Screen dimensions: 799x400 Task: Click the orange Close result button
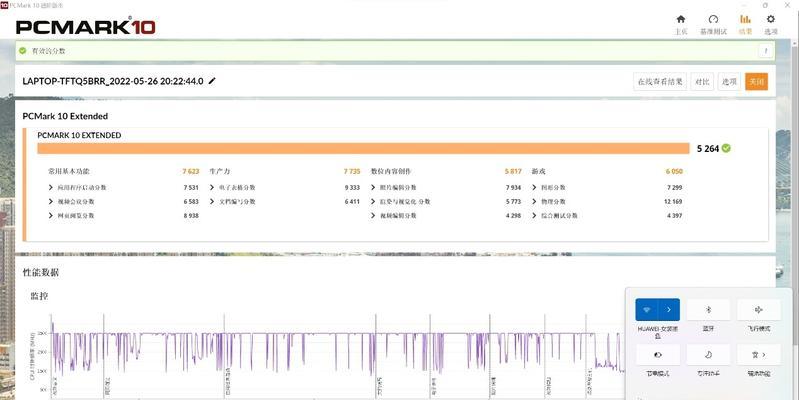coord(756,82)
